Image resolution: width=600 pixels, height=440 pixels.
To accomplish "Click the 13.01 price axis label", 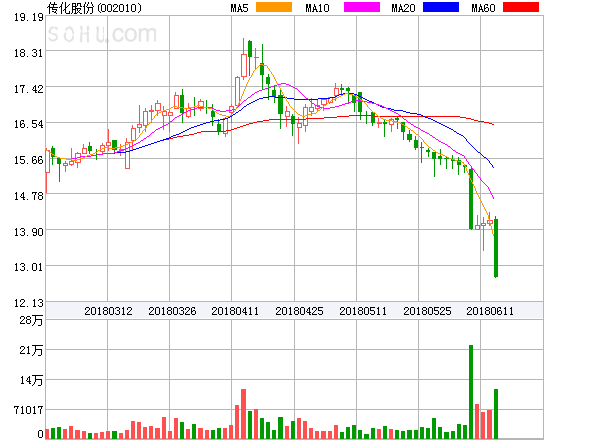I will point(29,267).
